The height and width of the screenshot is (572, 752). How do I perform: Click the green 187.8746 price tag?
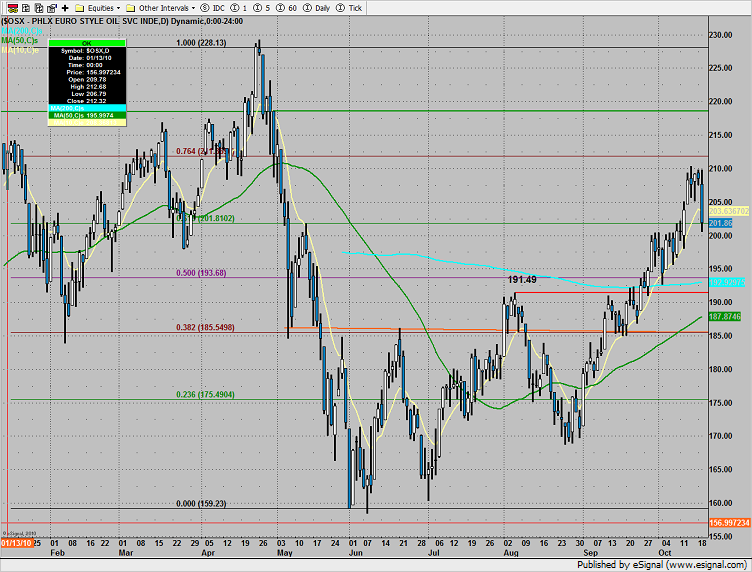click(729, 316)
